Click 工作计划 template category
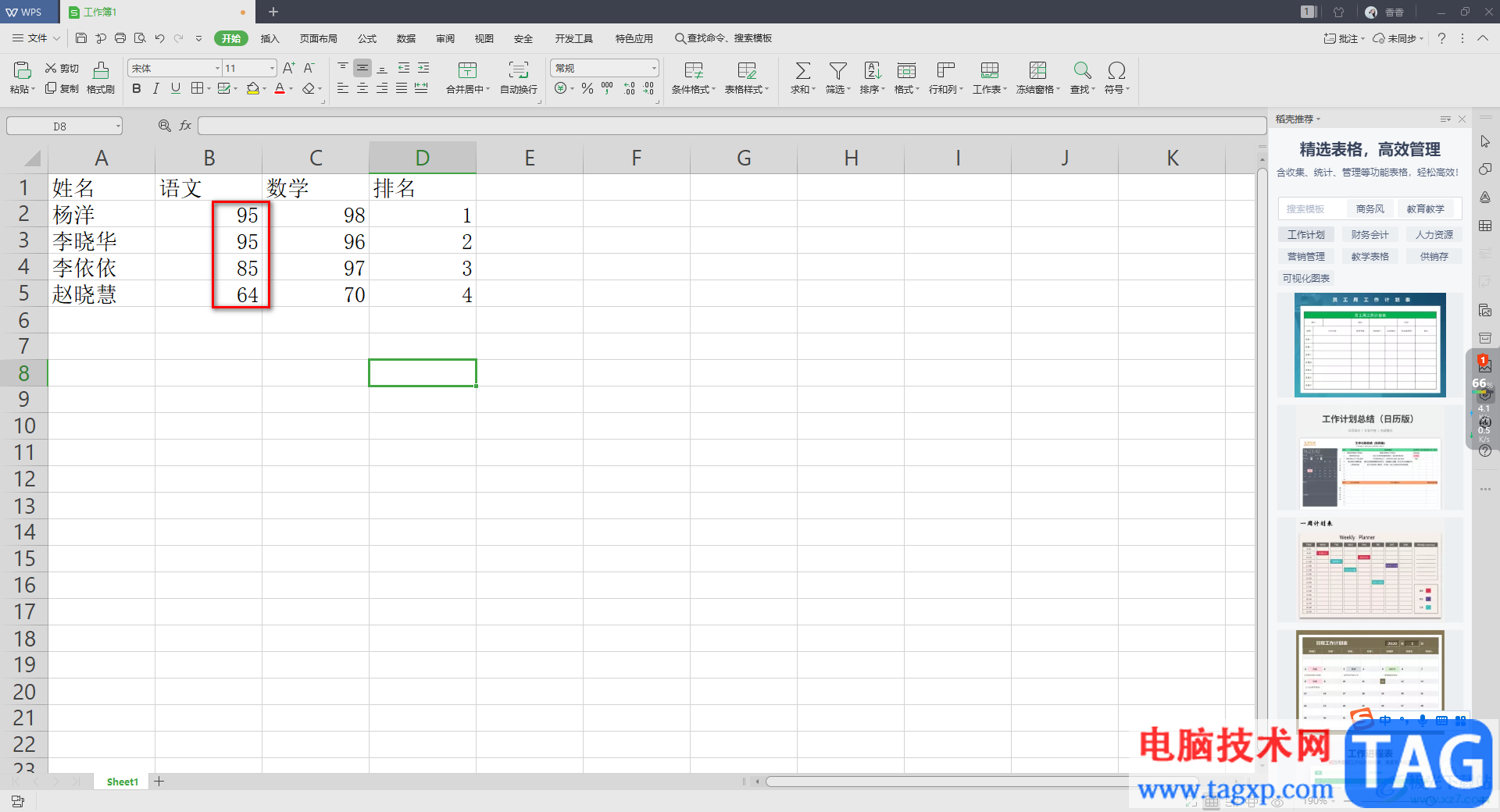Image resolution: width=1500 pixels, height=812 pixels. (1305, 234)
